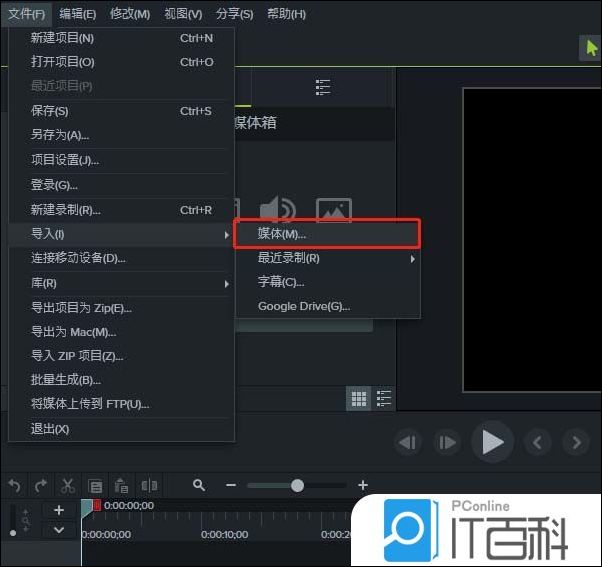Click the plus zoom in button
The width and height of the screenshot is (602, 567).
(x=363, y=485)
